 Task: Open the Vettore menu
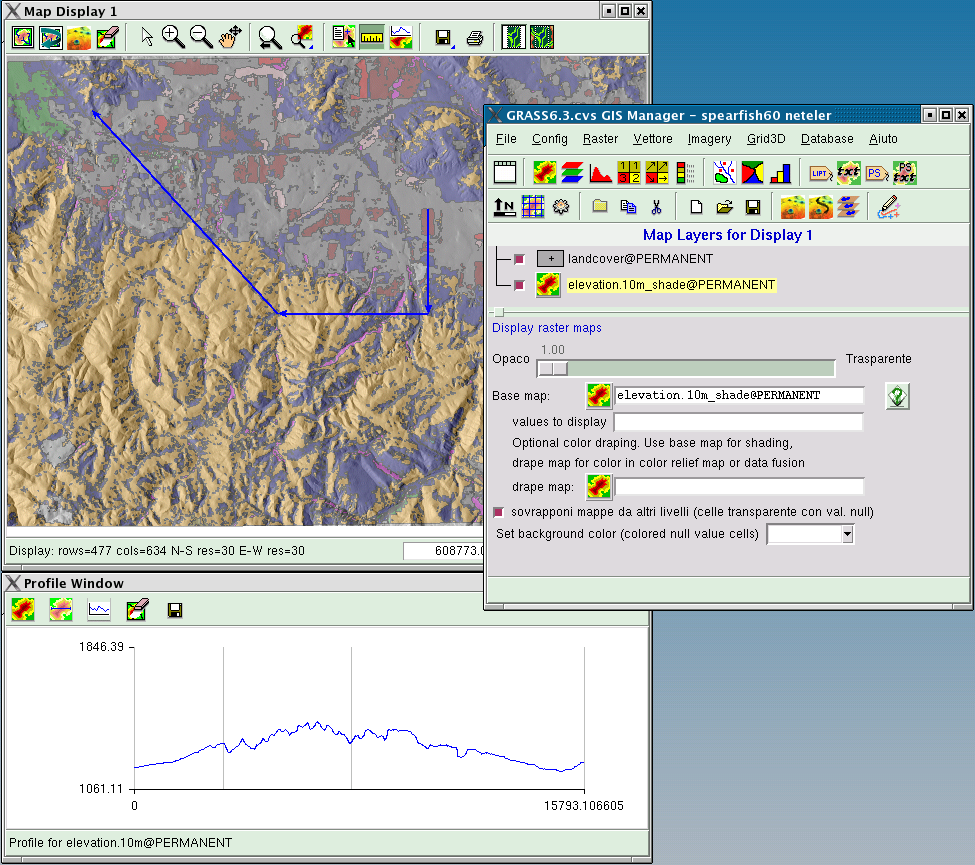652,139
